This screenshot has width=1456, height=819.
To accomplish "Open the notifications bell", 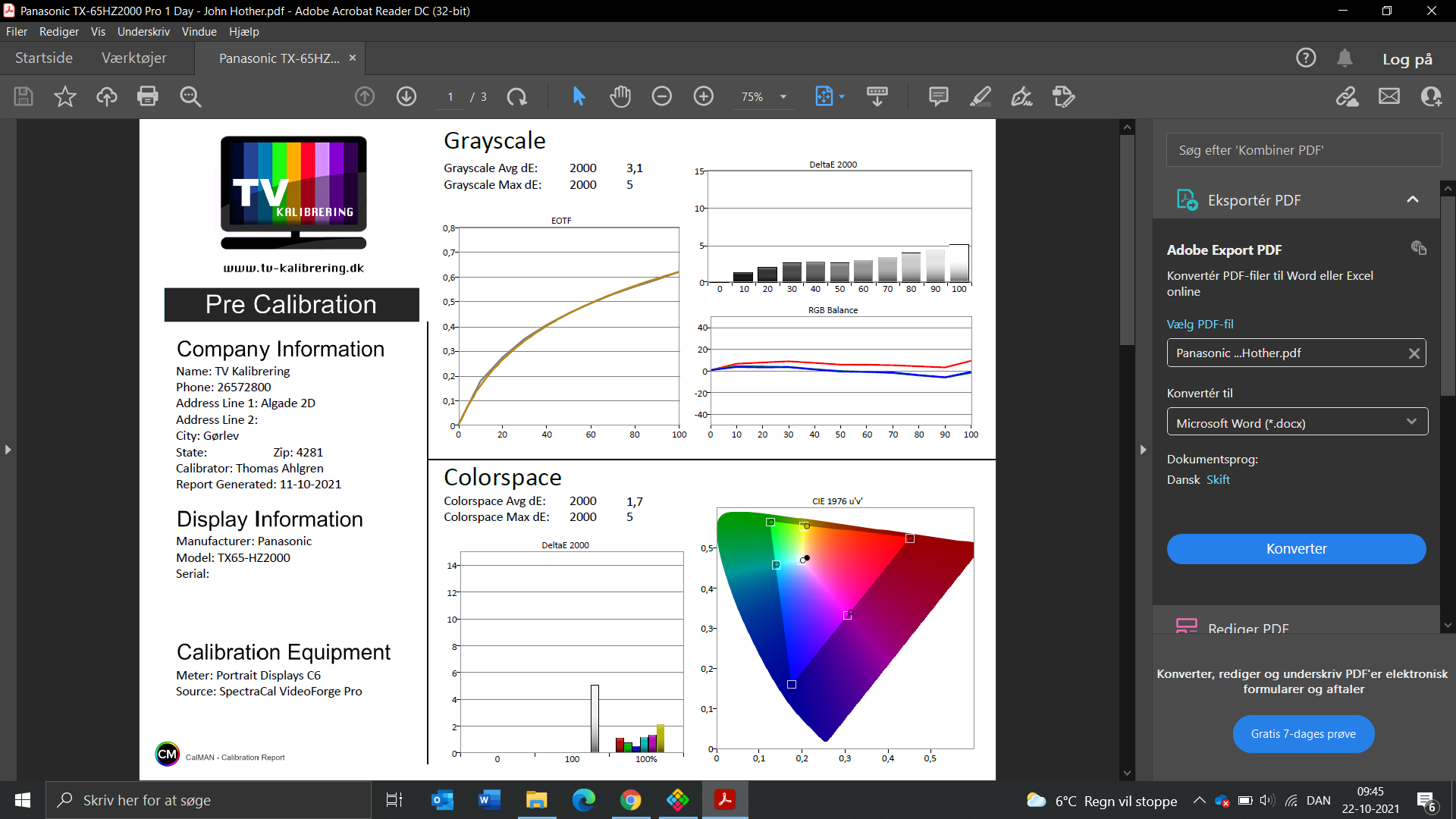I will point(1345,58).
